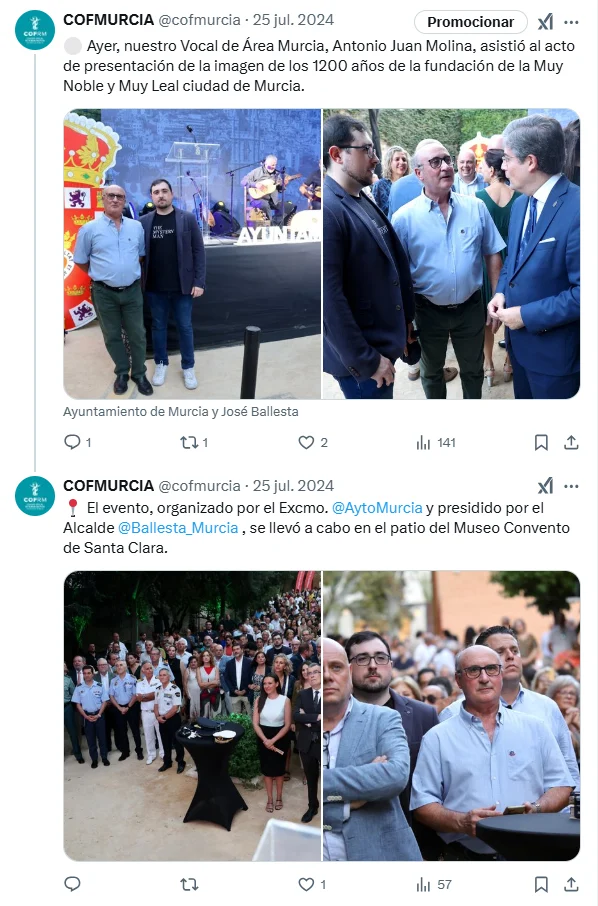
Task: Click the reply icon on first tweet
Action: (x=72, y=443)
